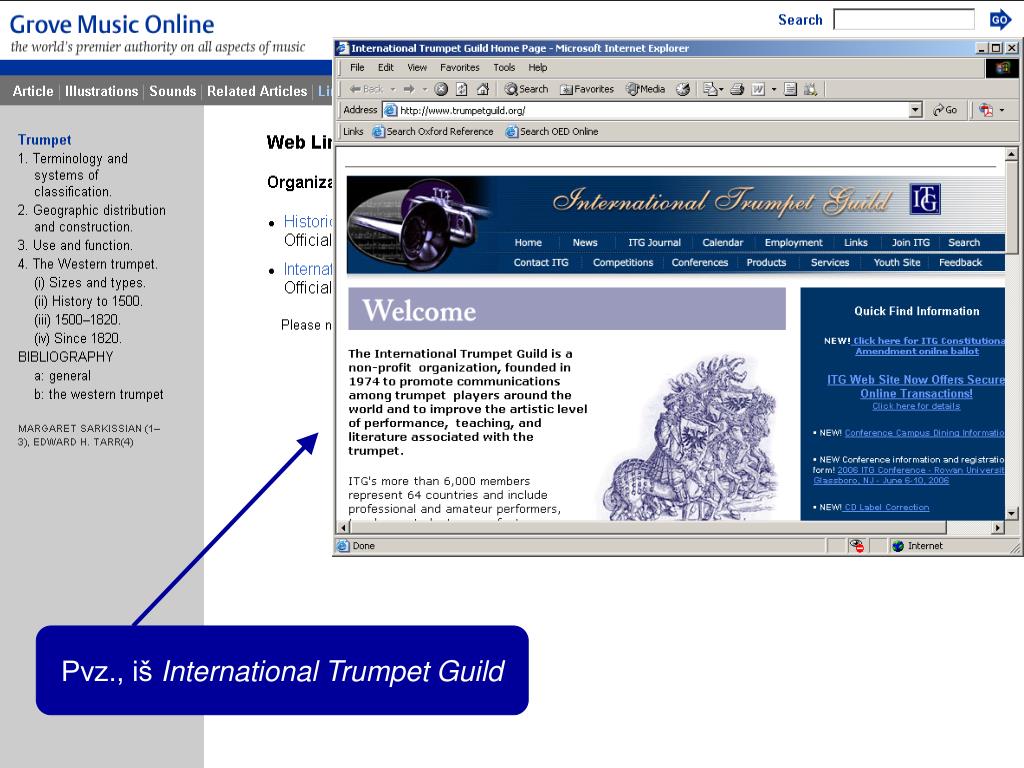Click the vertical scrollbar down arrow

[1011, 513]
